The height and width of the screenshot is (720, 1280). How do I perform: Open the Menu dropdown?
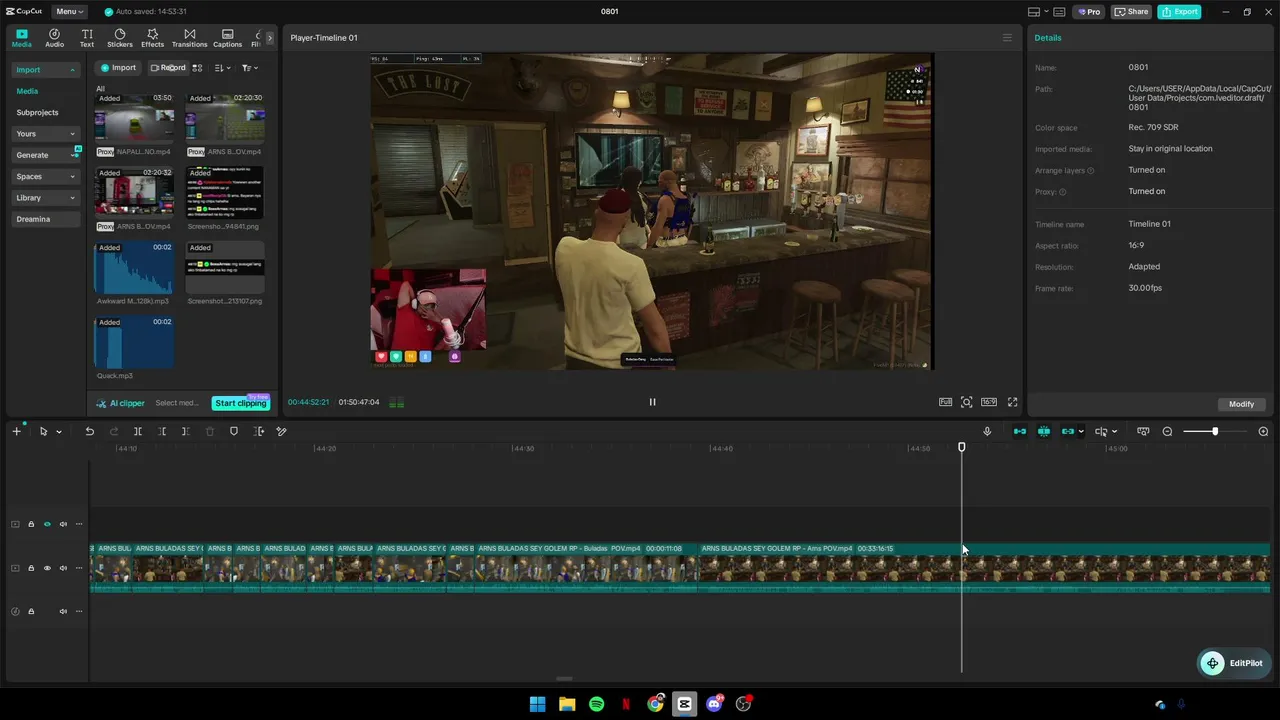coord(69,12)
